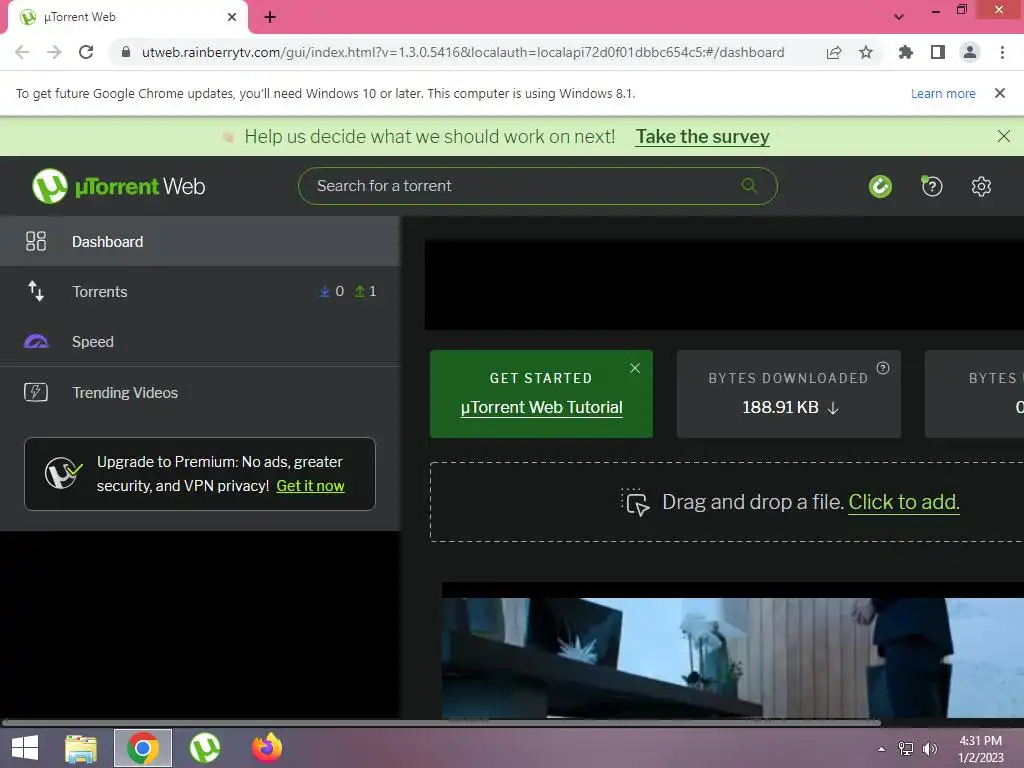
Task: Click the Torrents arrows icon
Action: click(36, 291)
